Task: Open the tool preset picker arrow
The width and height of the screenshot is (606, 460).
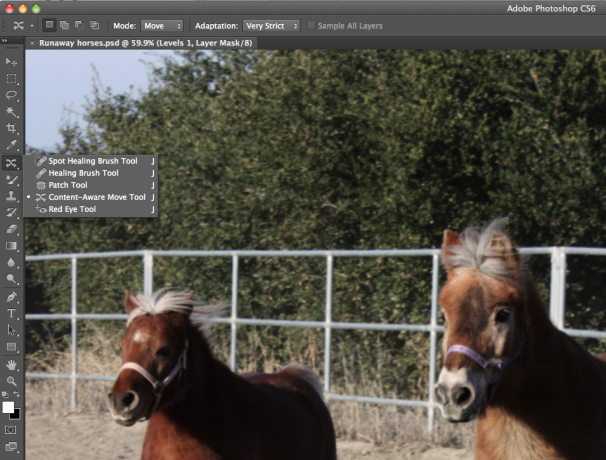Action: pyautogui.click(x=33, y=24)
